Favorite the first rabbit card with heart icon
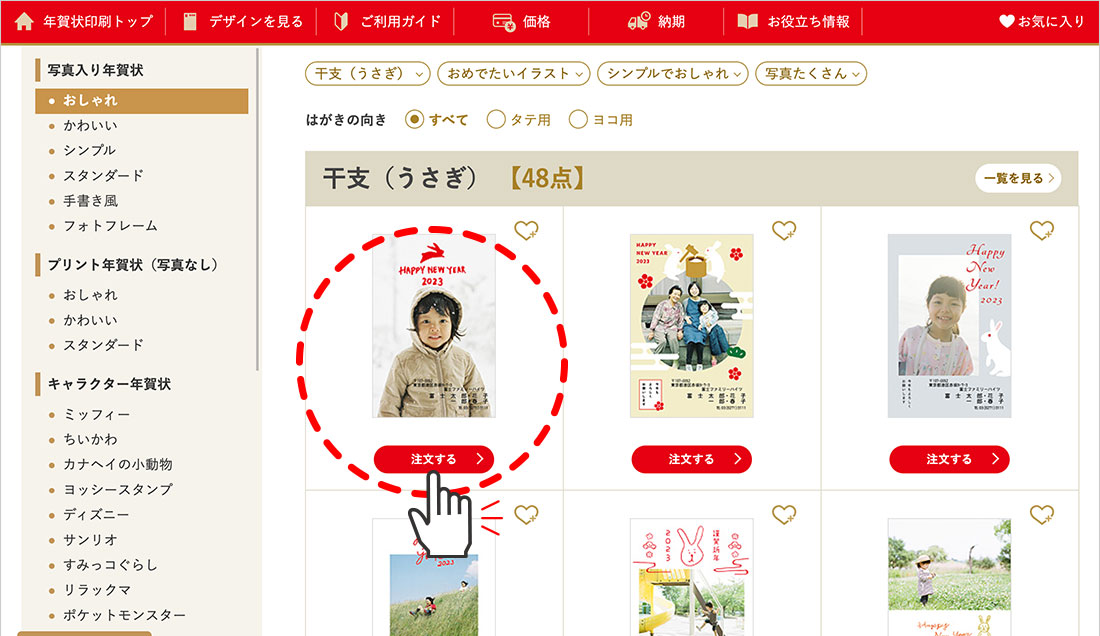The width and height of the screenshot is (1100, 636). pos(526,229)
